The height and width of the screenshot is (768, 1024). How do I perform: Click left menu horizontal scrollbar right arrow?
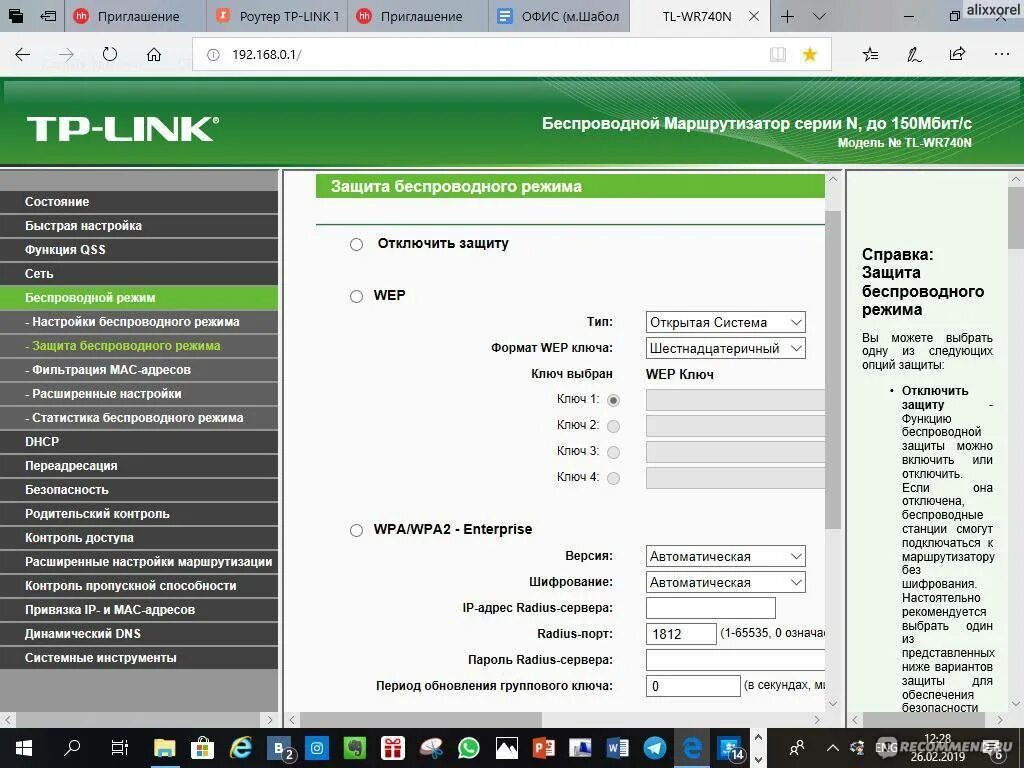pos(270,720)
